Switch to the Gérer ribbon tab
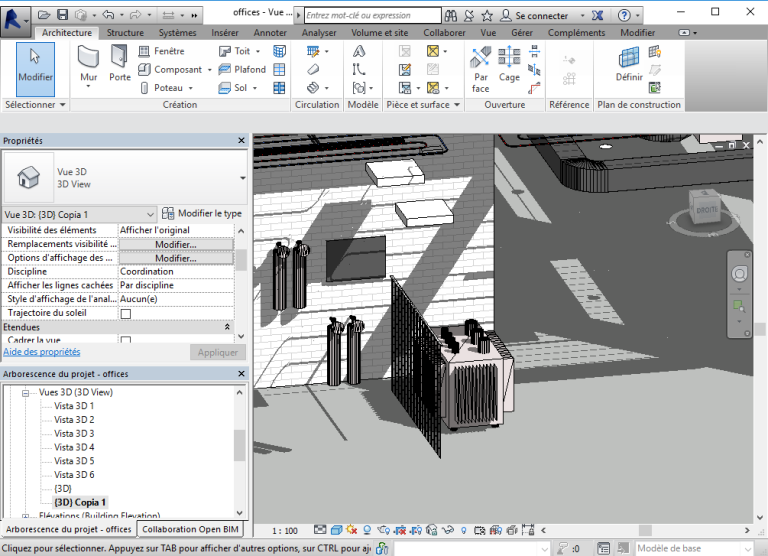Image resolution: width=768 pixels, height=556 pixels. (522, 33)
